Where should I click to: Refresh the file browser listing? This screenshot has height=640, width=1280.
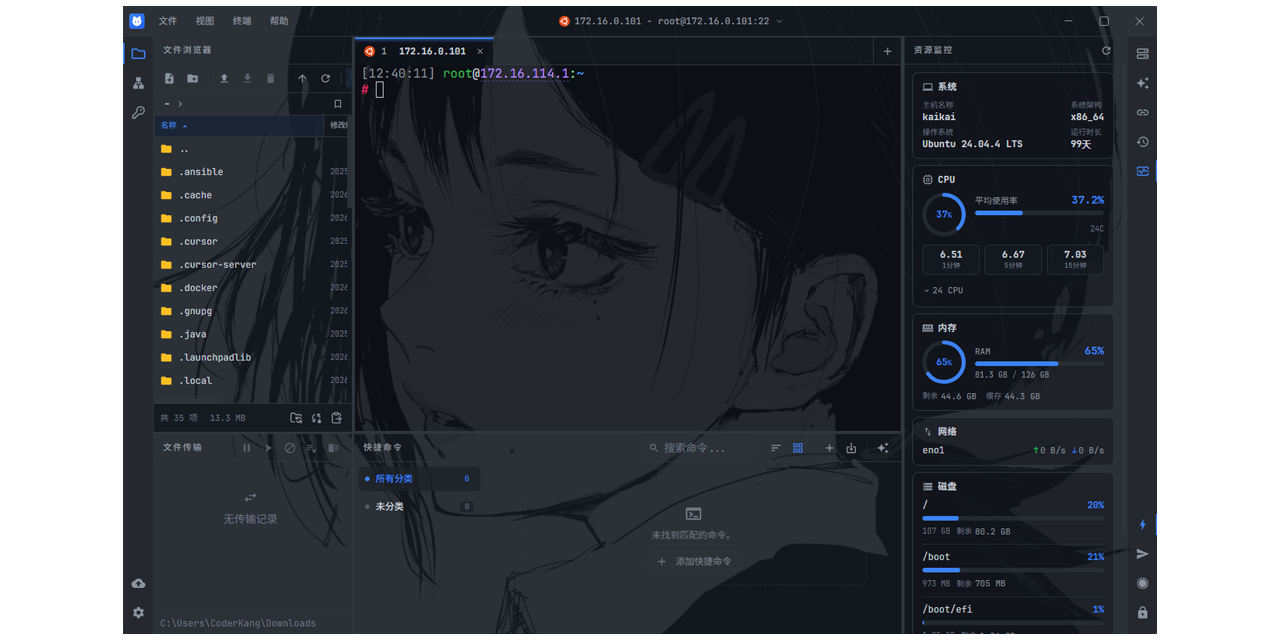(x=325, y=78)
